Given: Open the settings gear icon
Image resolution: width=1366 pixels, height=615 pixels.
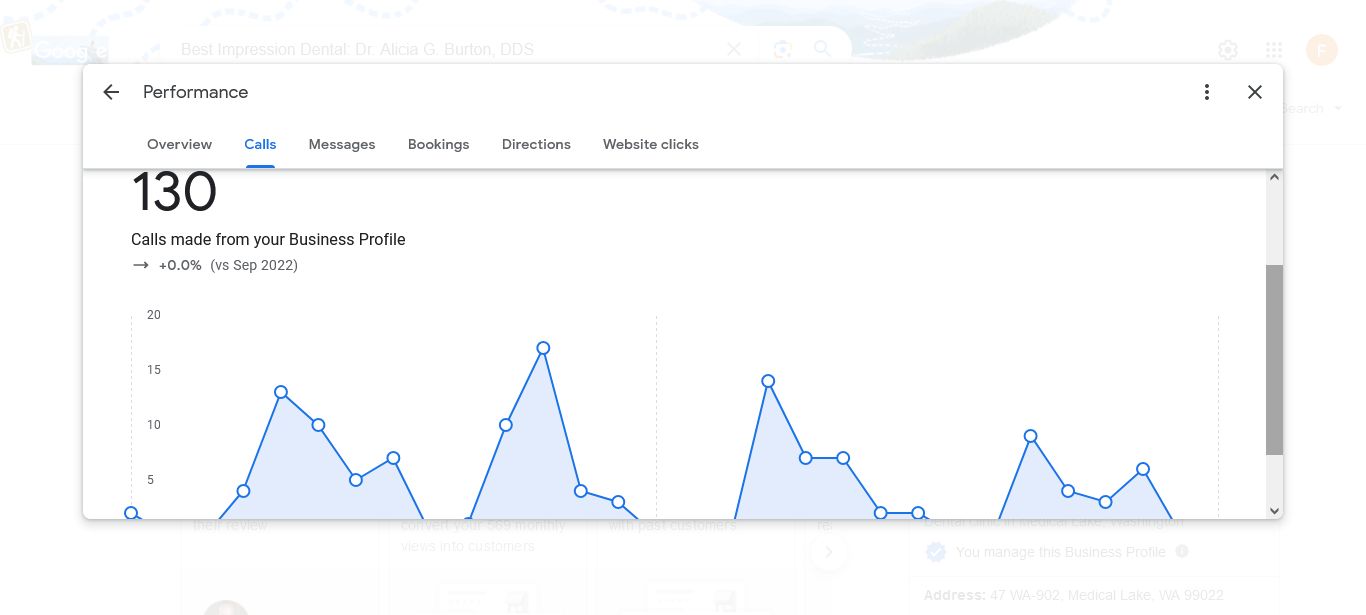Looking at the screenshot, I should pos(1228,50).
